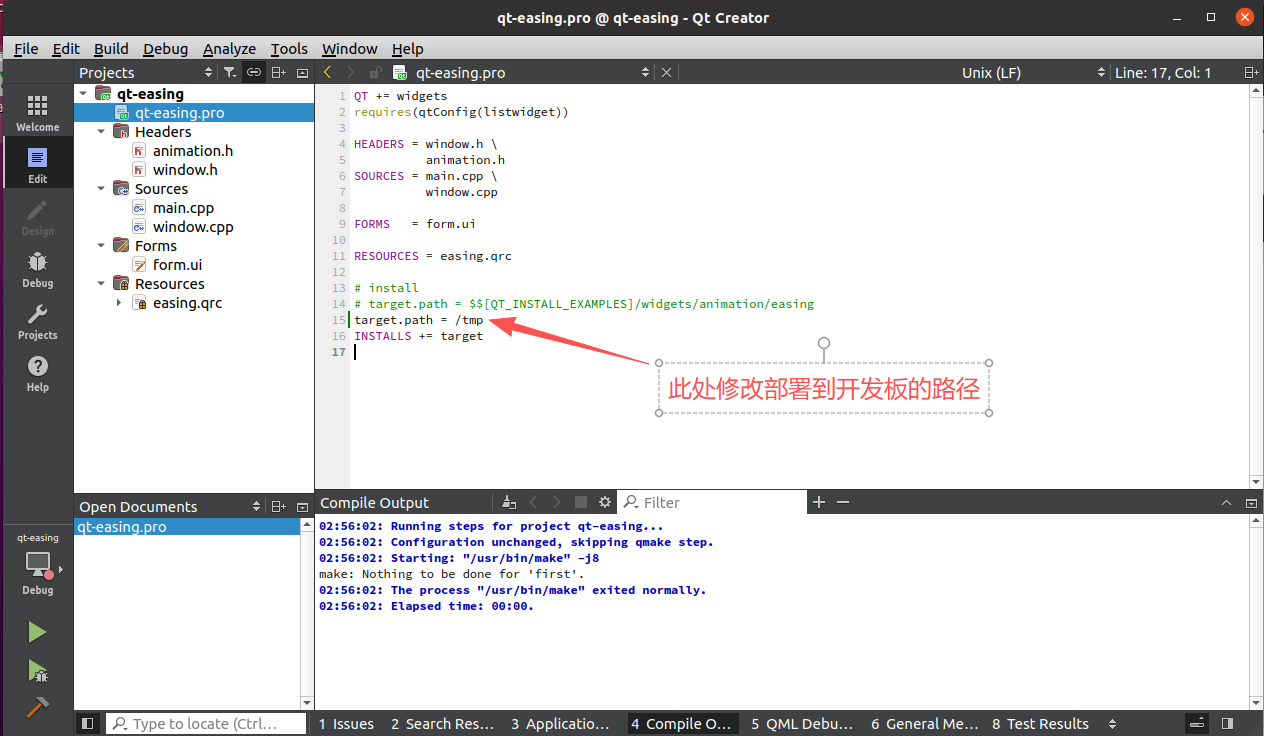Build the project with the hammer icon
This screenshot has width=1264, height=736.
click(37, 706)
